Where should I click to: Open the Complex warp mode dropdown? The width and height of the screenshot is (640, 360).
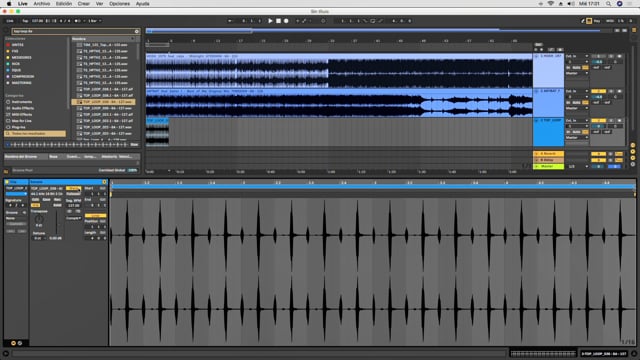[73, 218]
